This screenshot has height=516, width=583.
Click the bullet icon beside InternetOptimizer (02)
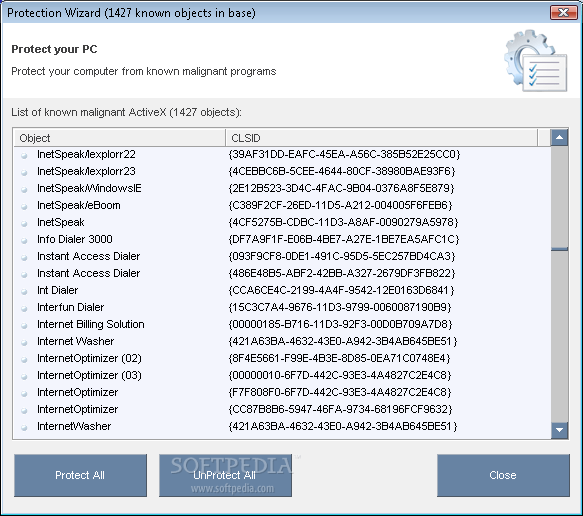(24, 359)
